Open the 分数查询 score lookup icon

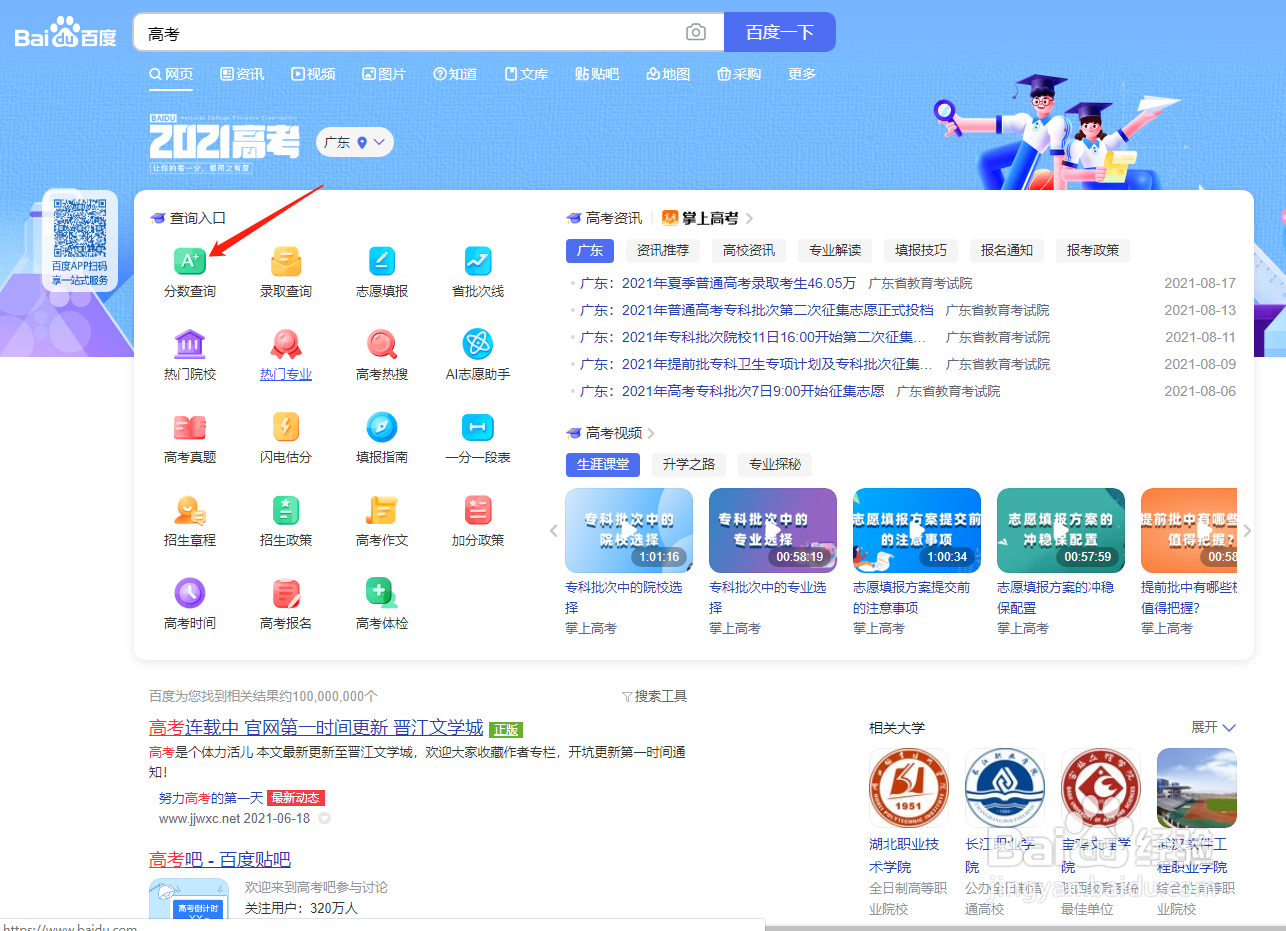pyautogui.click(x=190, y=261)
